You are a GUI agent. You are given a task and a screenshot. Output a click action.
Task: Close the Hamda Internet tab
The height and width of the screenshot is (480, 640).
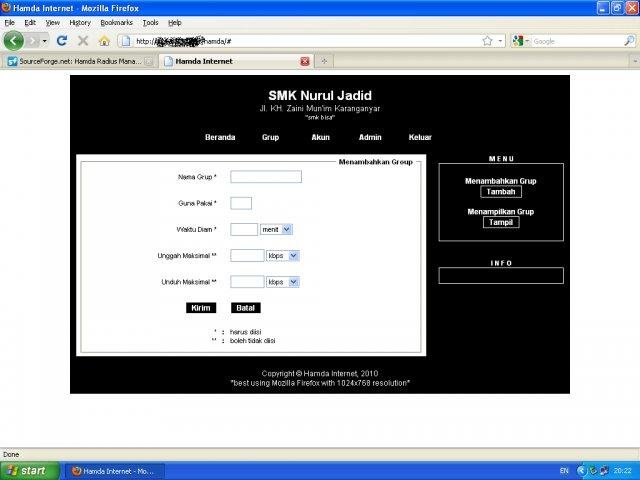pos(305,61)
